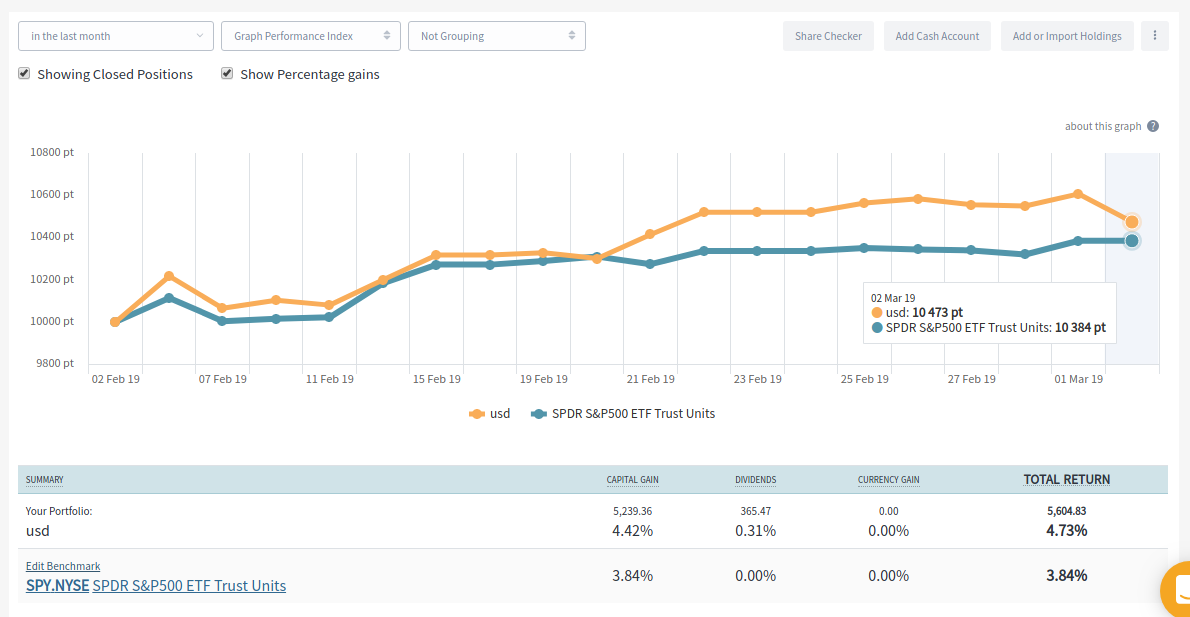
Task: Open the orange chat widget icon
Action: (x=1177, y=588)
